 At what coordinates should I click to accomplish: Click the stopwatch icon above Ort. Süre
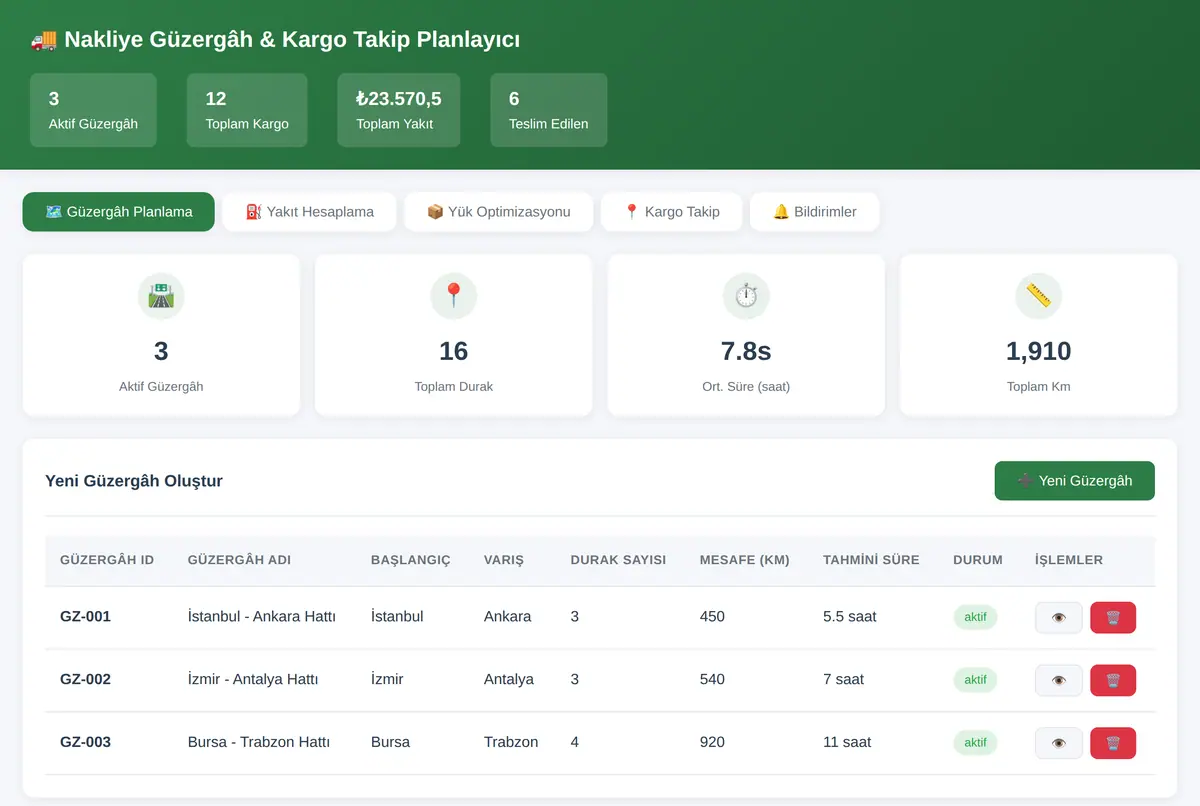tap(746, 296)
